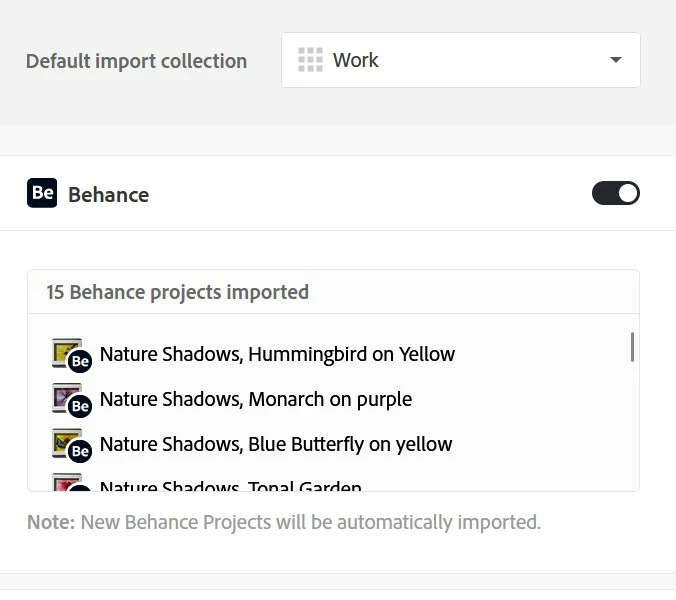Toggle off the Behance import switch
Viewport: 676px width, 600px height.
click(616, 193)
